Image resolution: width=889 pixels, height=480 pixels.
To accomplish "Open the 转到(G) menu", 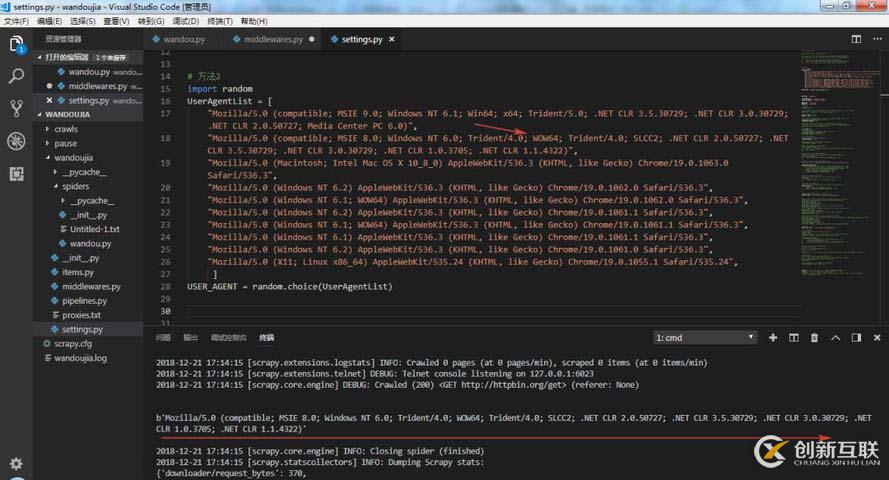I will [x=151, y=21].
